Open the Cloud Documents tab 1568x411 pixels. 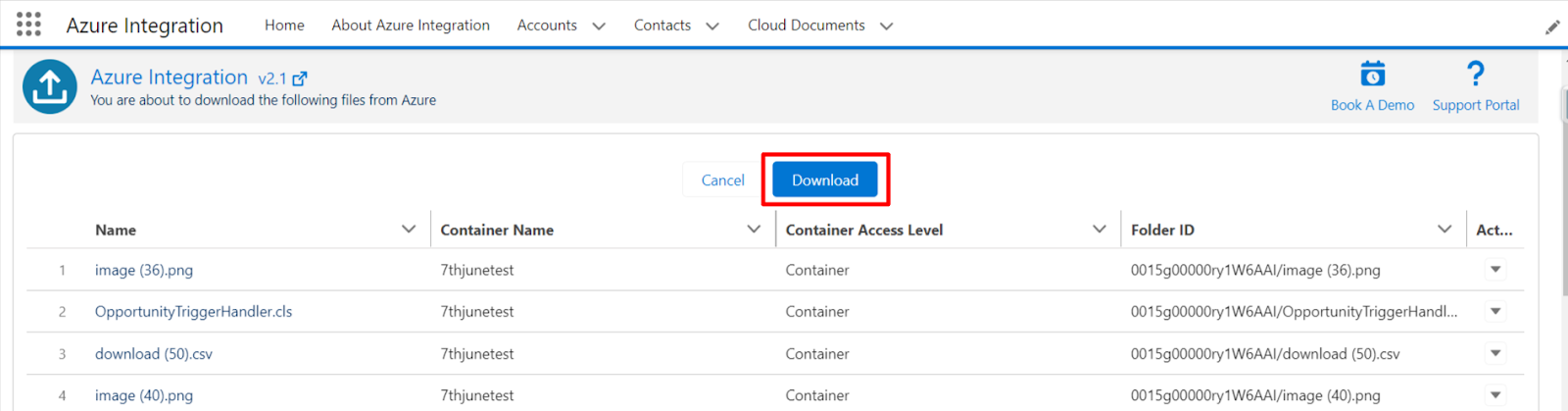pos(807,26)
